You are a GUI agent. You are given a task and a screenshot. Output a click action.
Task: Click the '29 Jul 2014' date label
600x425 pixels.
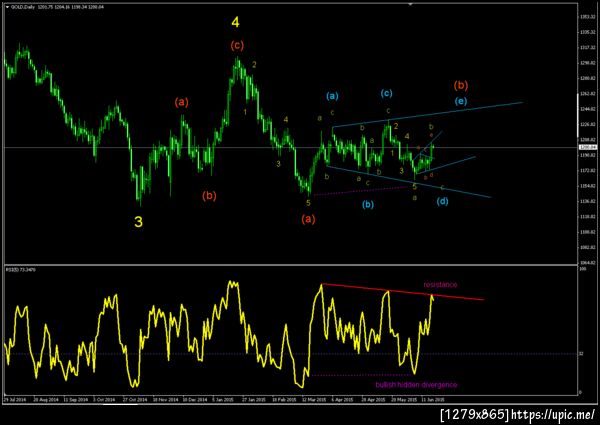pyautogui.click(x=15, y=399)
